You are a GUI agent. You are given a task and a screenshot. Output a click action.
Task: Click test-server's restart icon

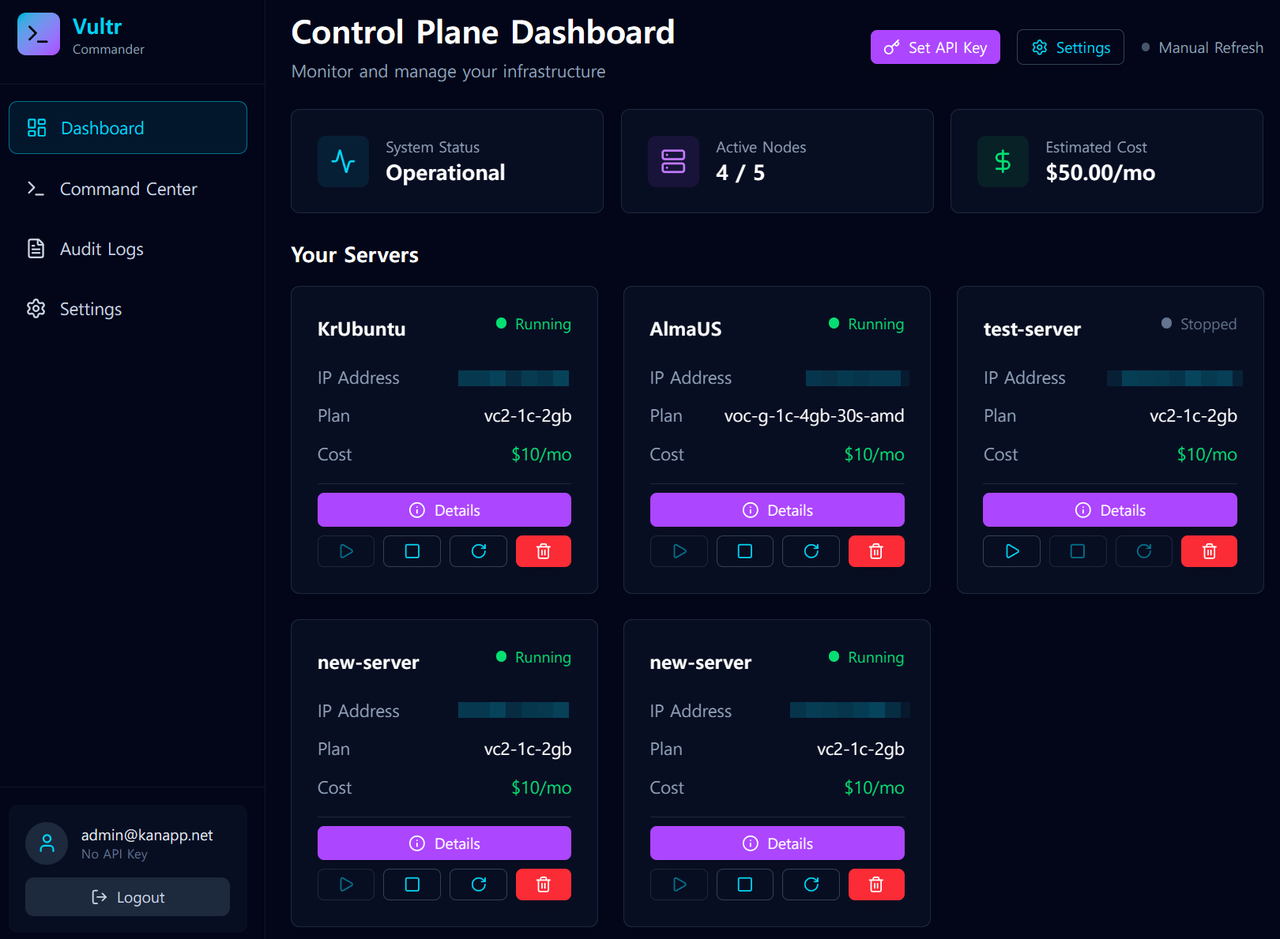[1144, 551]
